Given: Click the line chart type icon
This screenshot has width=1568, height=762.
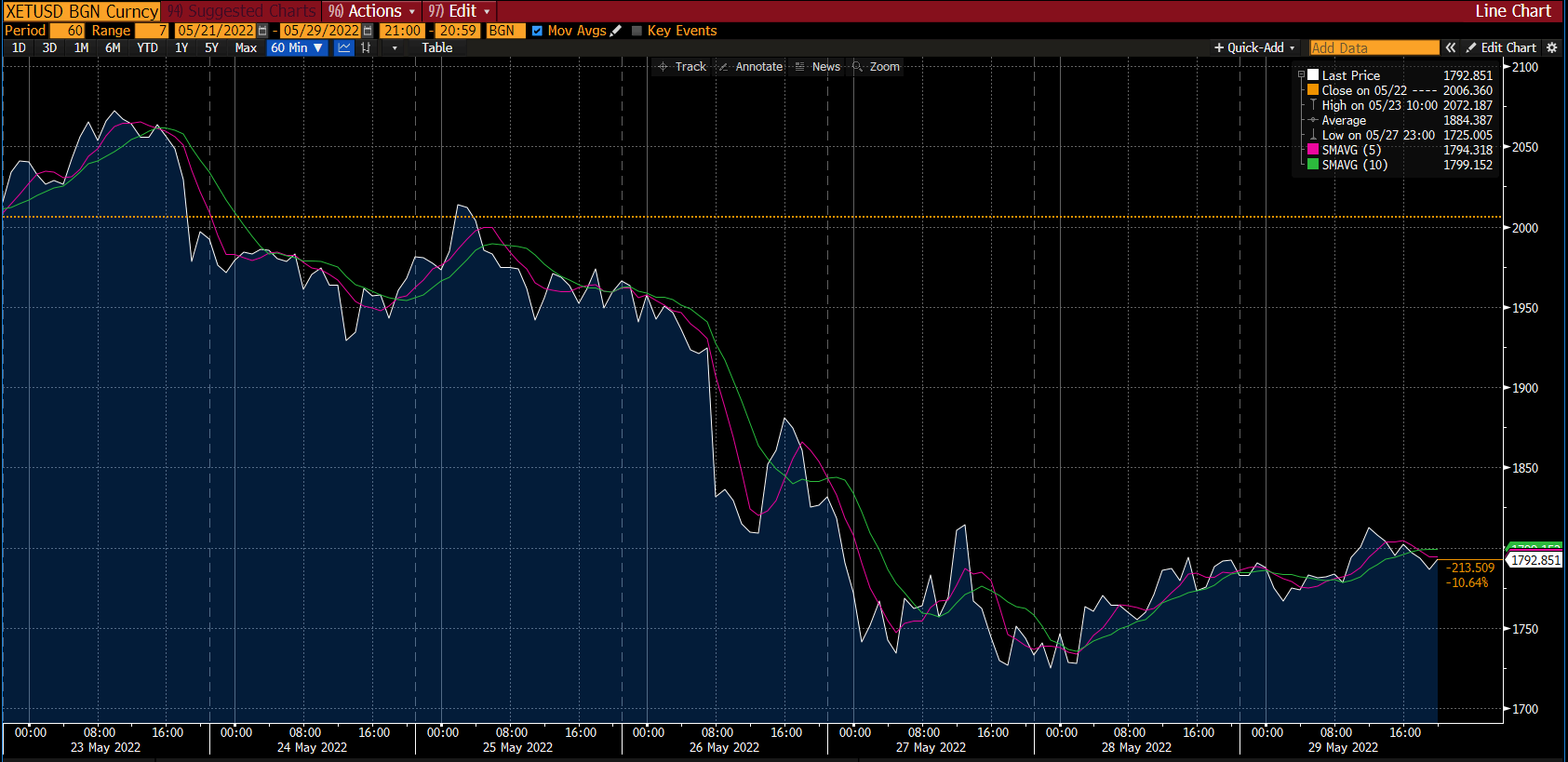Looking at the screenshot, I should pyautogui.click(x=344, y=47).
